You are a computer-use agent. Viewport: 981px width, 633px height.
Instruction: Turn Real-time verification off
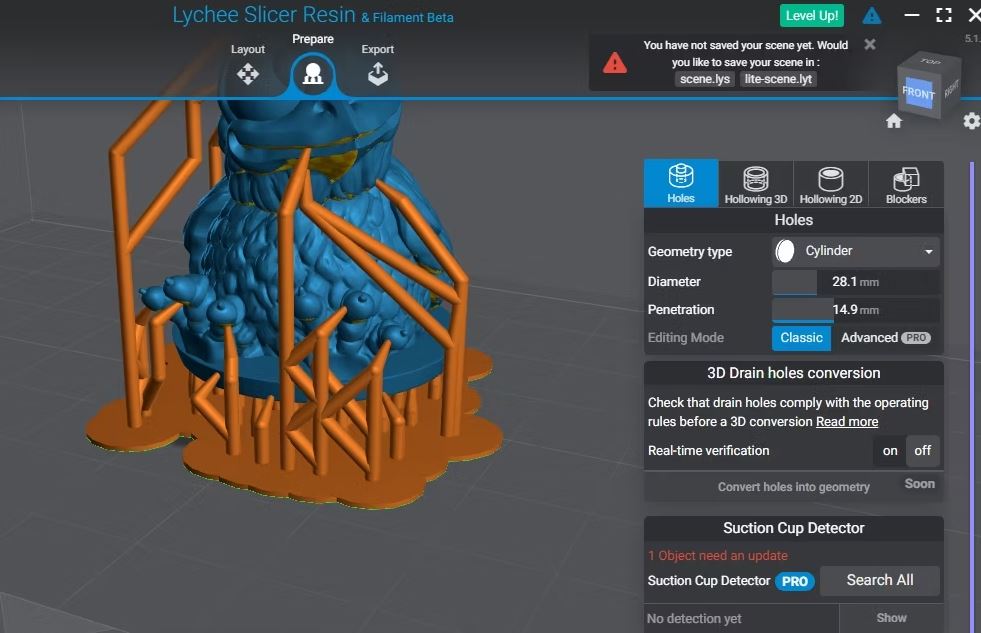[922, 450]
